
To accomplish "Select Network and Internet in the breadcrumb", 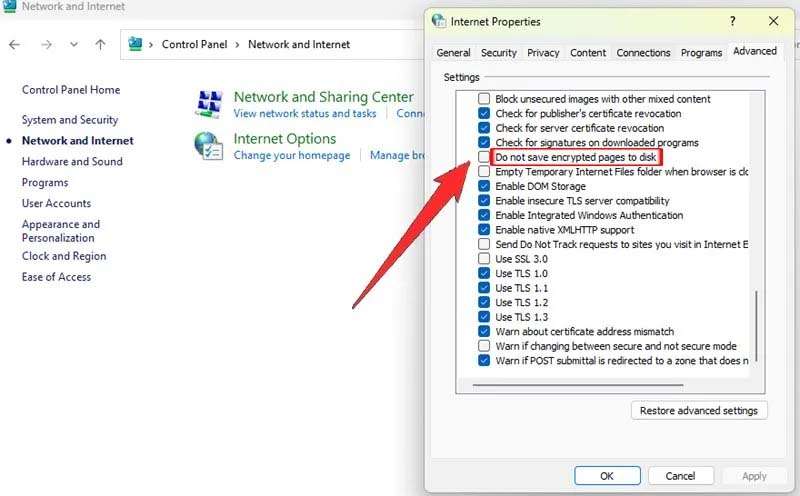I will click(299, 44).
